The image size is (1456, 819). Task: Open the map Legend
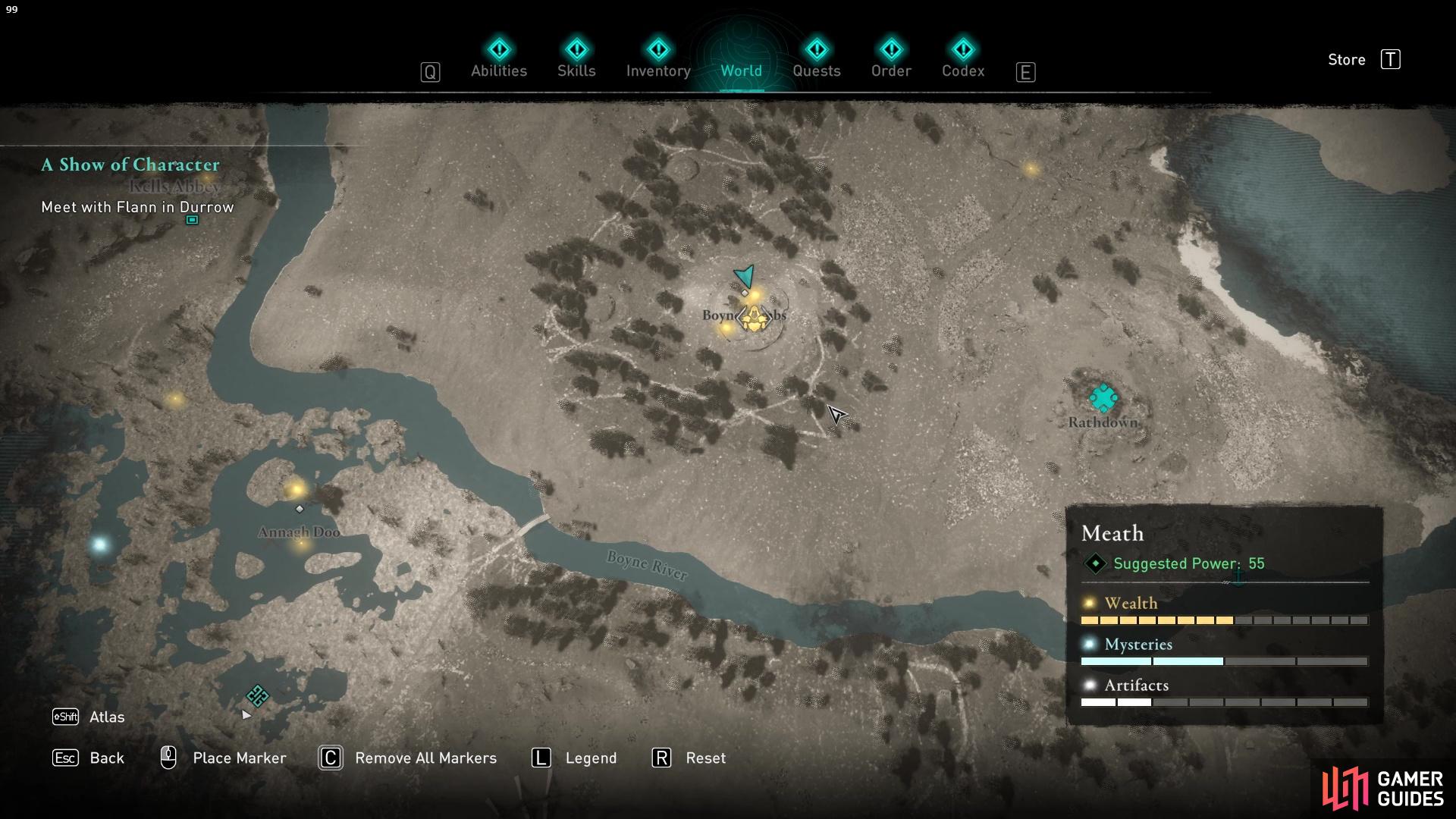tap(591, 758)
